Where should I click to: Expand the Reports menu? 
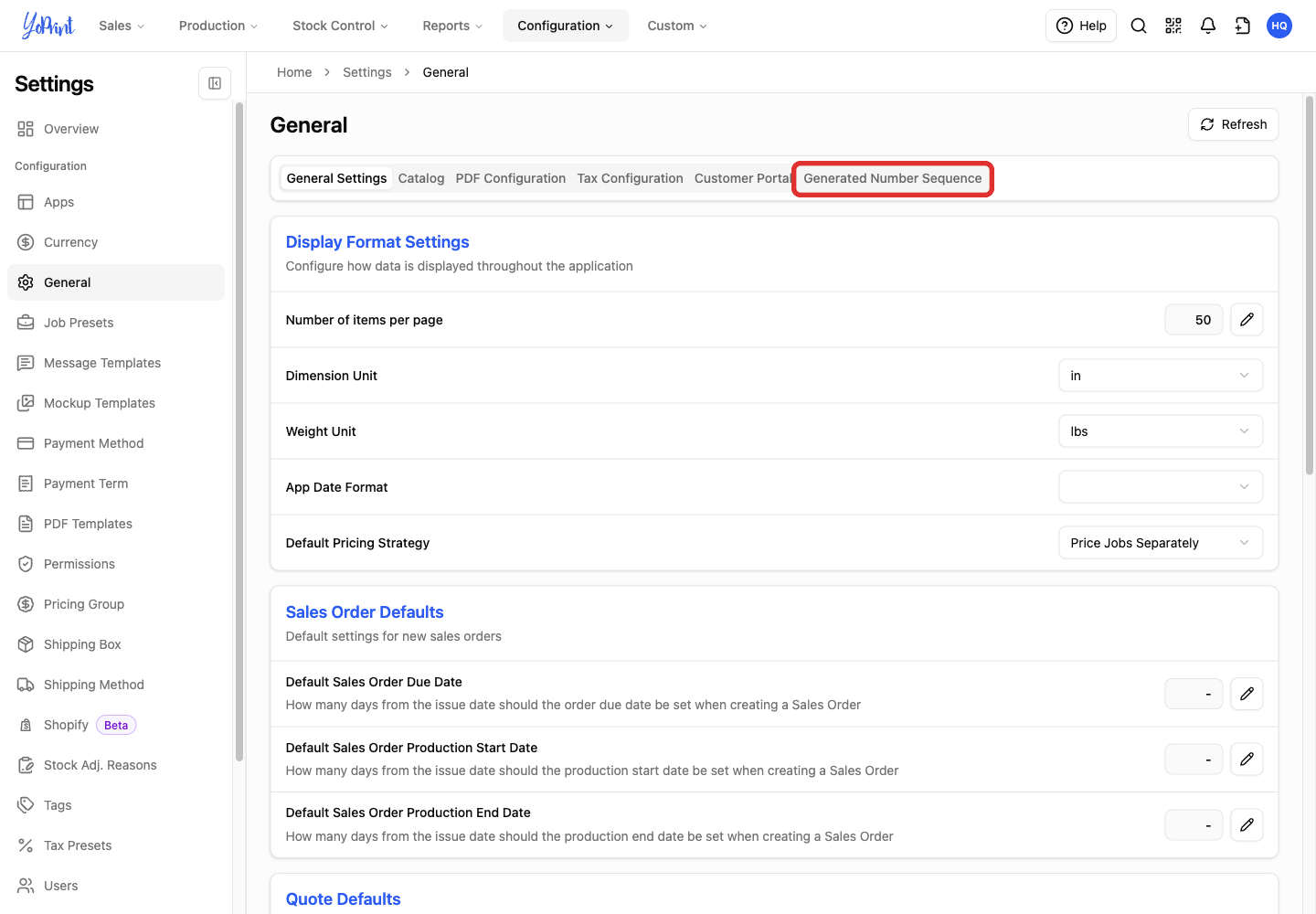click(x=452, y=26)
